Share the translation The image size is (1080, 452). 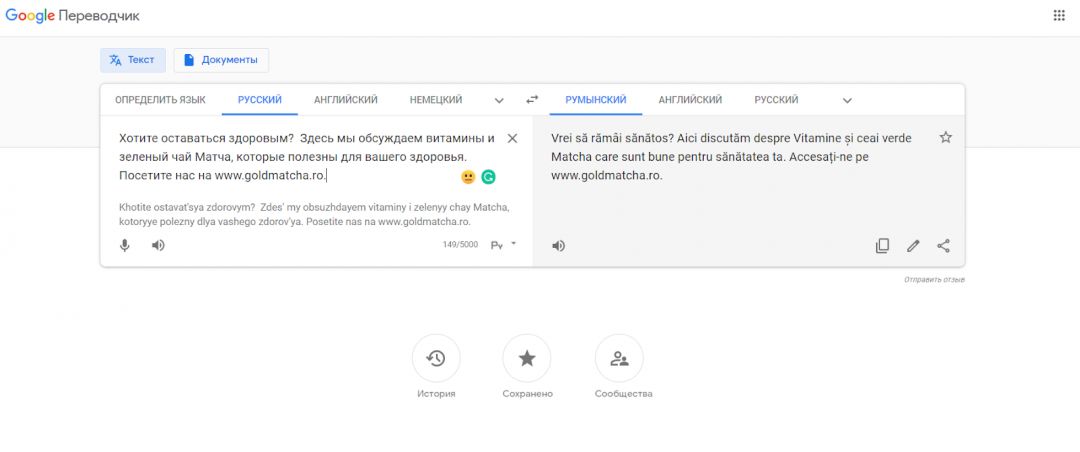[944, 245]
